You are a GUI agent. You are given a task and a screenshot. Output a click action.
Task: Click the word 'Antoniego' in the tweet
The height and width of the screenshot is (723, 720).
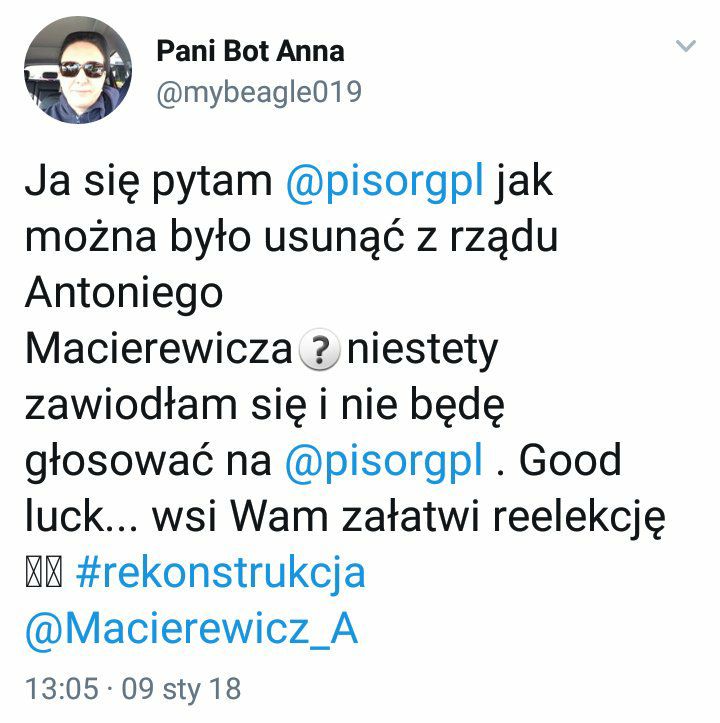click(124, 294)
